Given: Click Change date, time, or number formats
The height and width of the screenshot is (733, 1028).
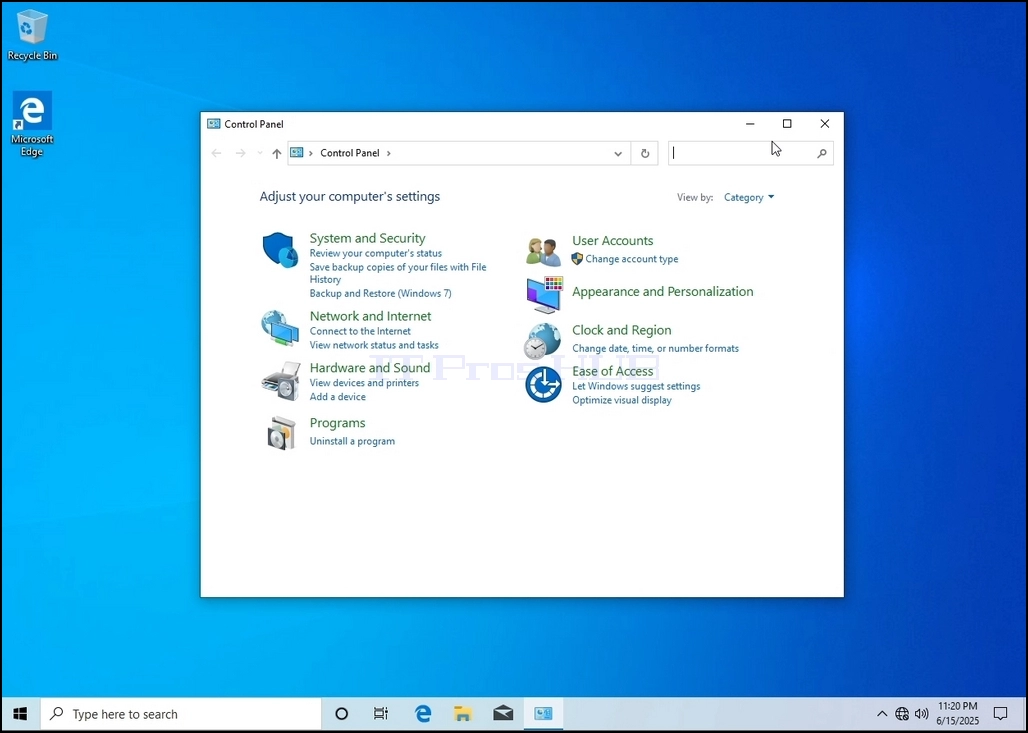Looking at the screenshot, I should click(655, 348).
